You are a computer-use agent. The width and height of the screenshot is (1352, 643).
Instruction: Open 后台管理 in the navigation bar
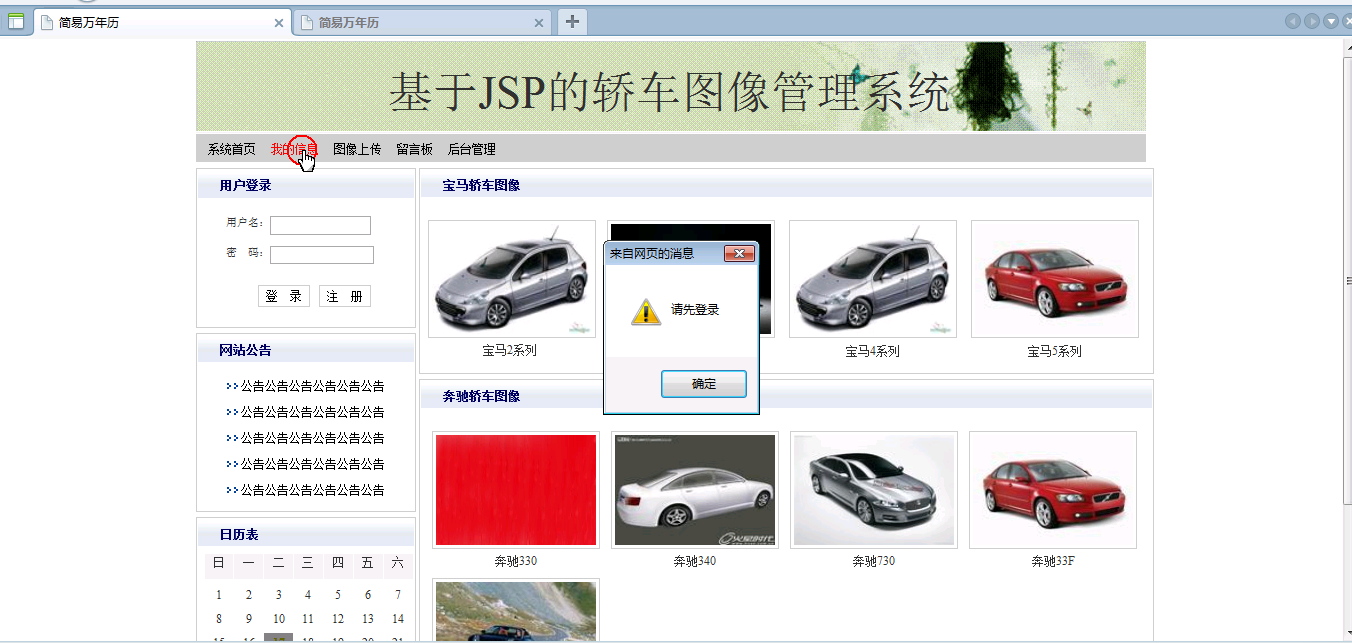[x=472, y=149]
